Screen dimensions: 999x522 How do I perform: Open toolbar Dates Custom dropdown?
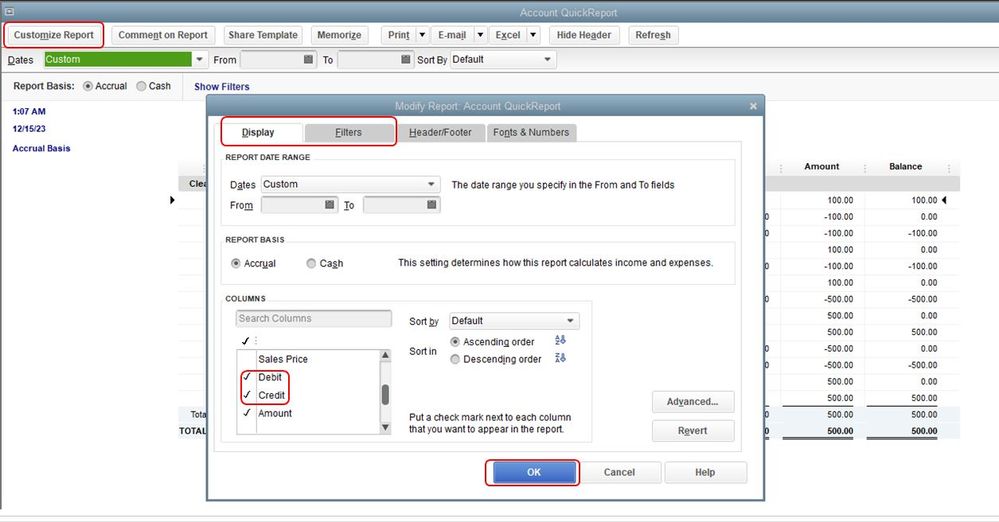(x=199, y=59)
